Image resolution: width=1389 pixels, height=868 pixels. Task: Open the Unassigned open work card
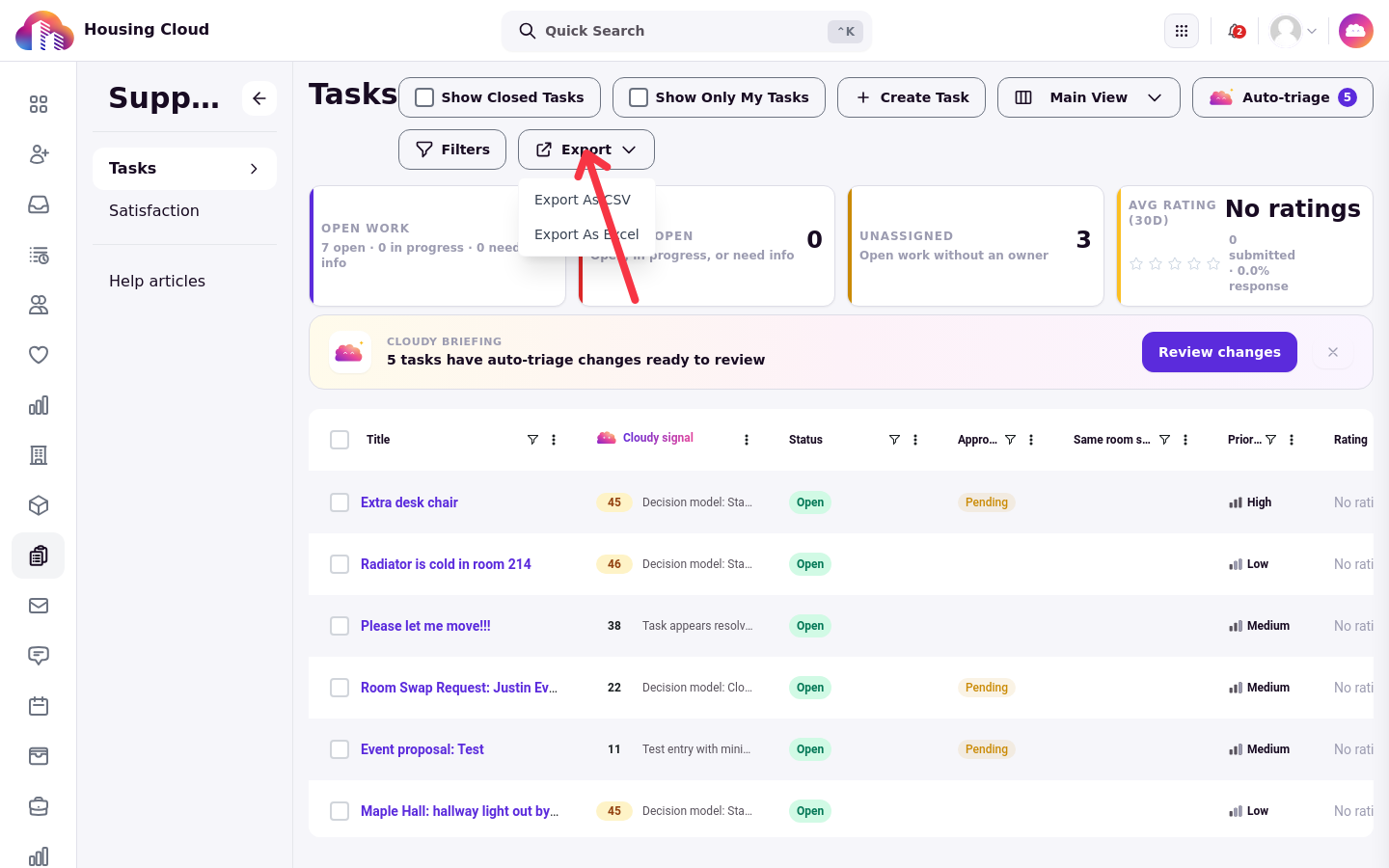coord(975,246)
